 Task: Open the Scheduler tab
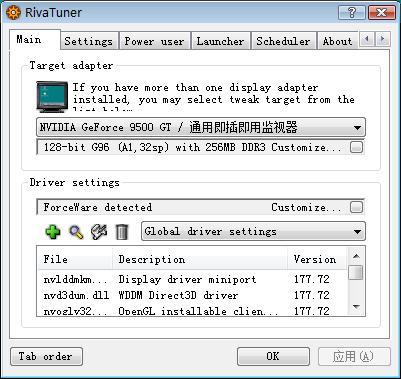coord(283,41)
